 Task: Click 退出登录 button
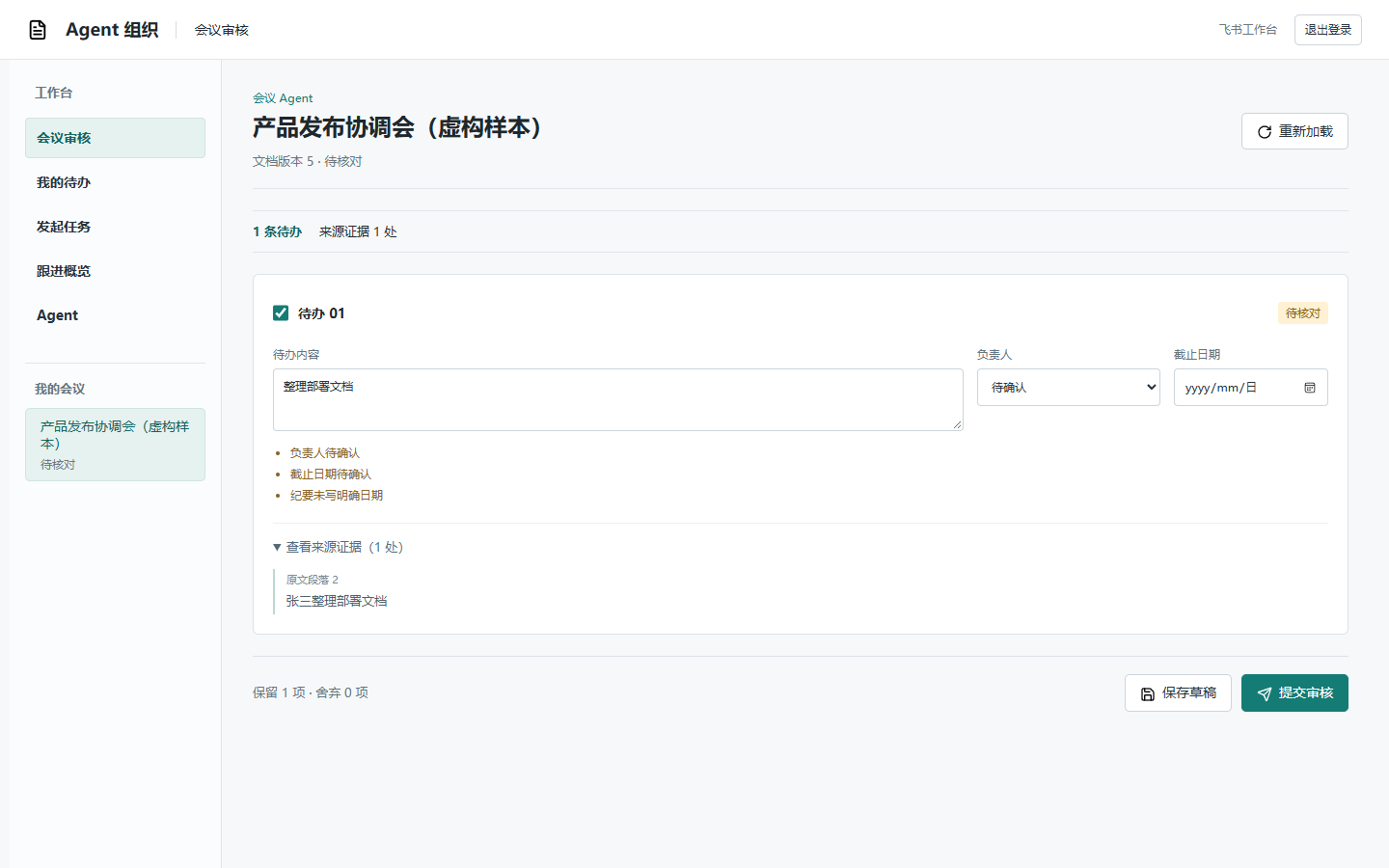click(1328, 30)
